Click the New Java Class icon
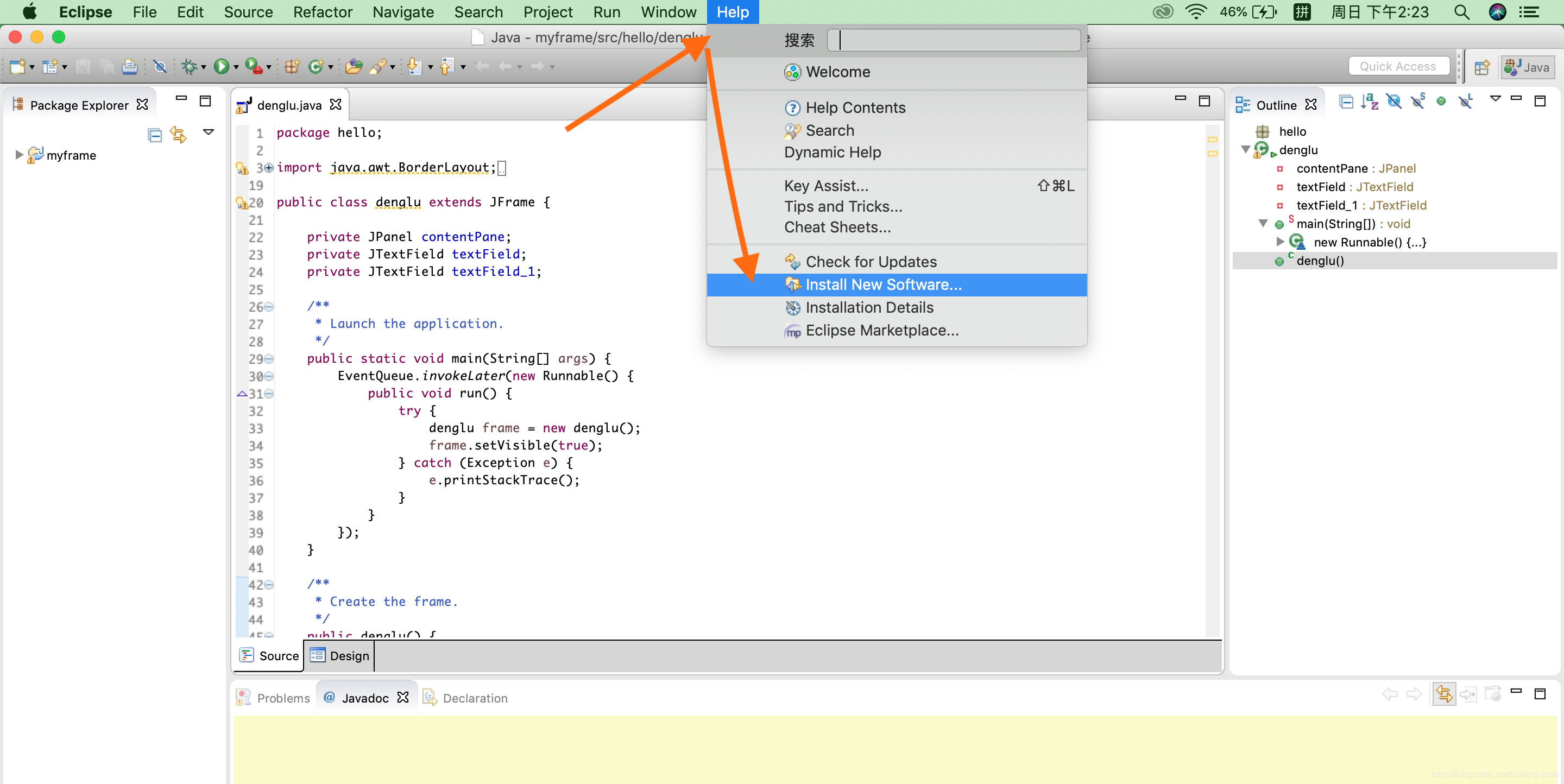1564x784 pixels. (x=316, y=67)
